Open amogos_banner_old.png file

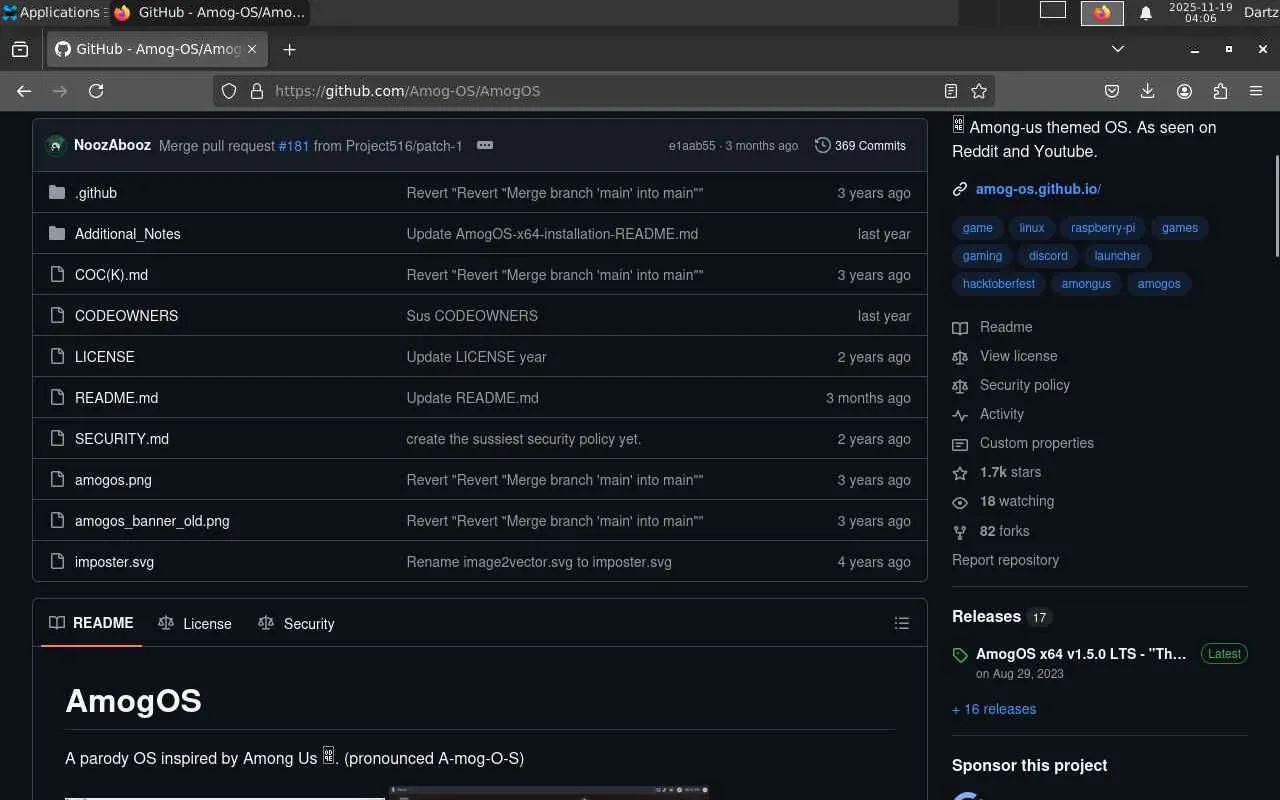click(x=152, y=521)
